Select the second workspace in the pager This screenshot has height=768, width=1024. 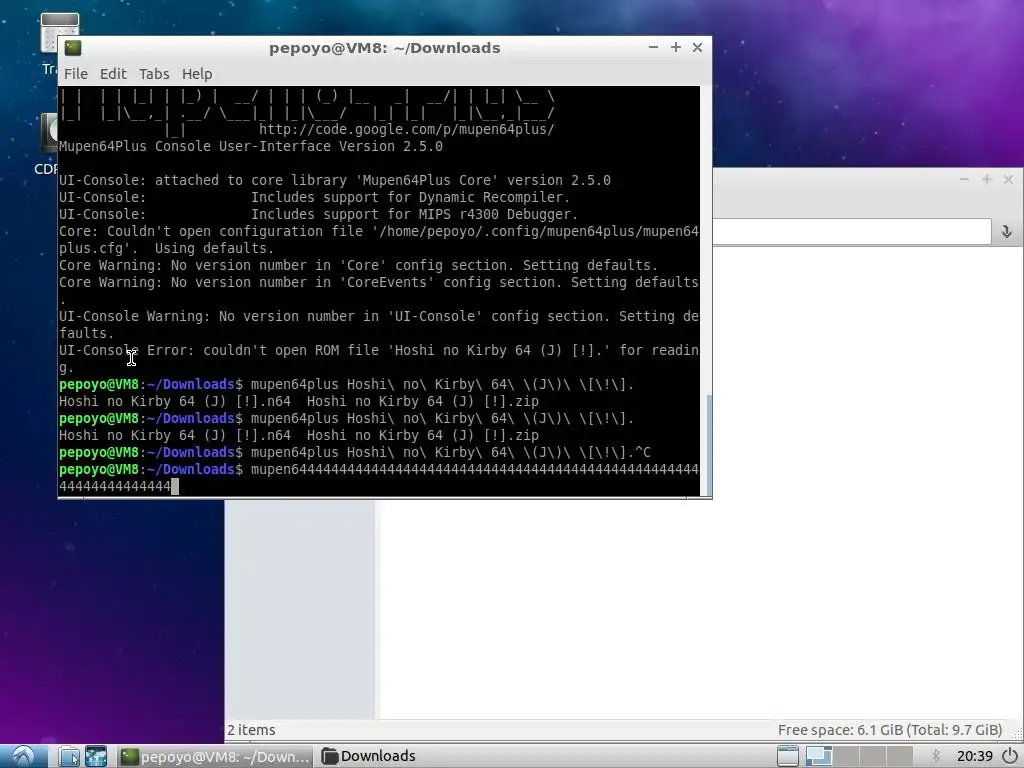(846, 756)
